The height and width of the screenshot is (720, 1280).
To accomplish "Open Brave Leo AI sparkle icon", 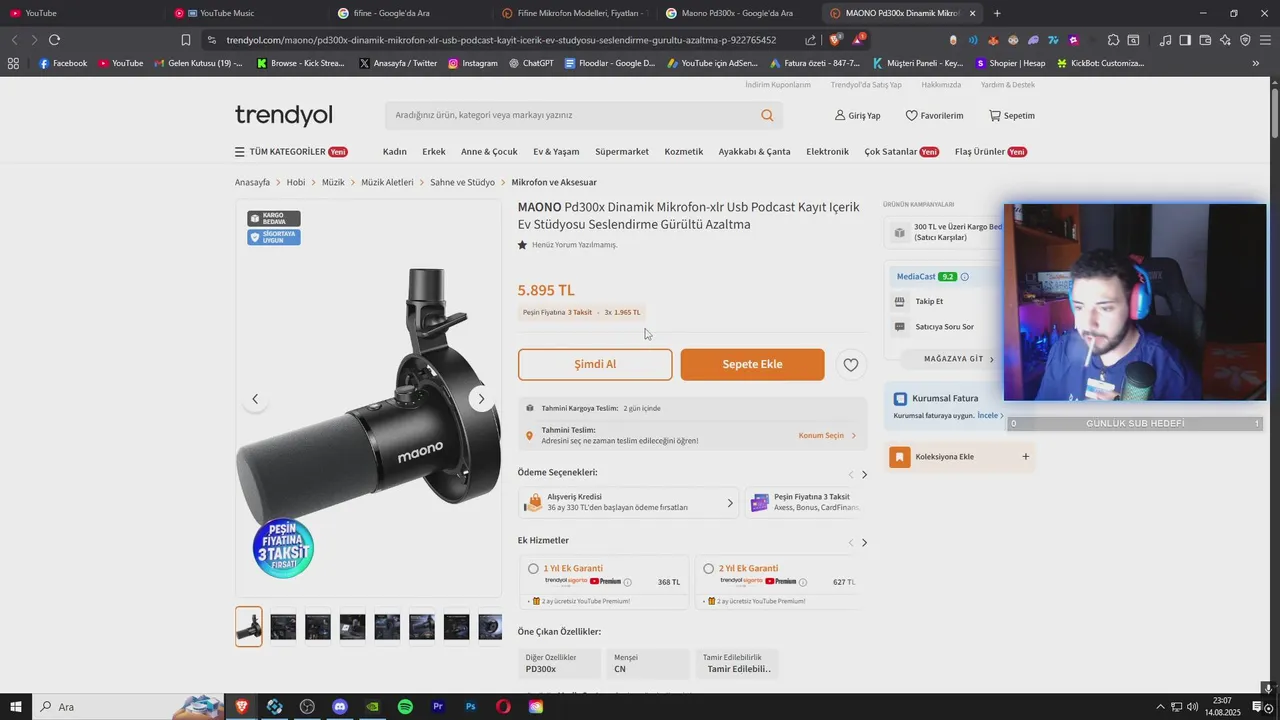I will pos(1225,40).
